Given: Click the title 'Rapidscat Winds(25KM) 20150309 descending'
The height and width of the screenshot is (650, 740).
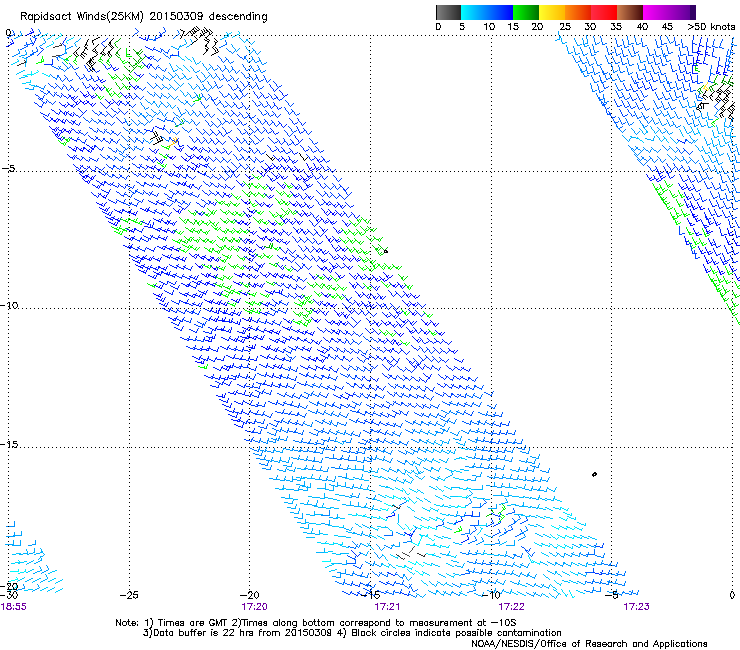Looking at the screenshot, I should tap(143, 16).
